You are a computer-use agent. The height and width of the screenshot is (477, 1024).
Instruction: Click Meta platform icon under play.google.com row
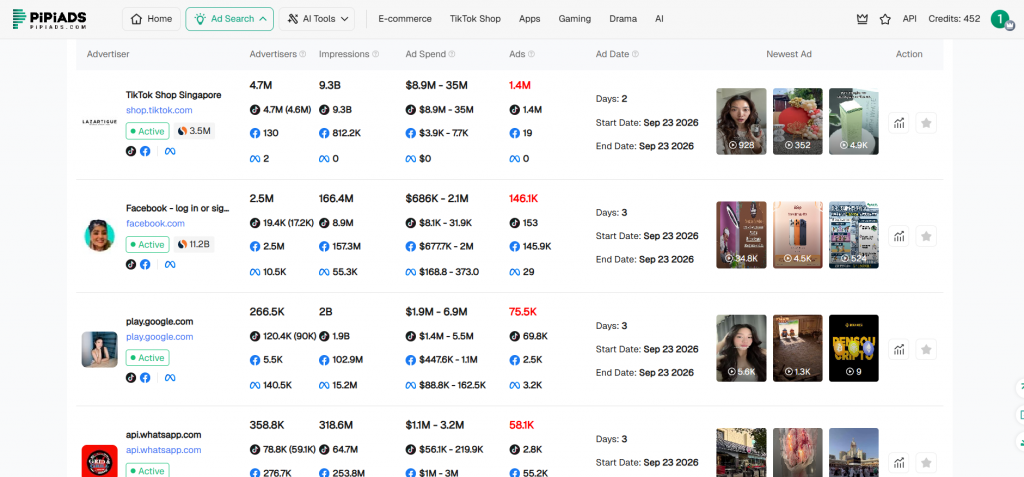pos(170,377)
